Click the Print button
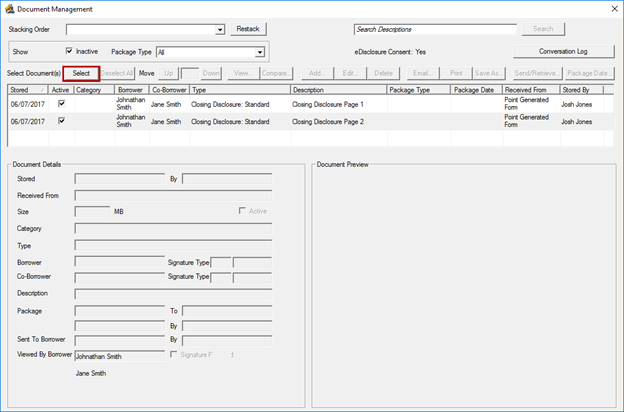This screenshot has width=624, height=412. 456,73
